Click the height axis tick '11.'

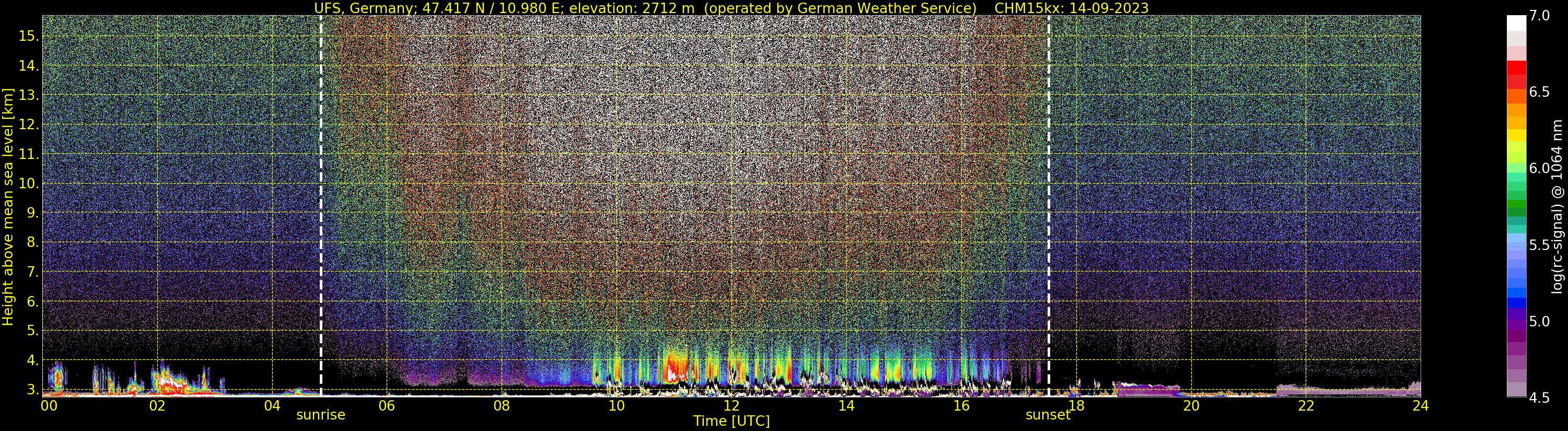point(29,154)
